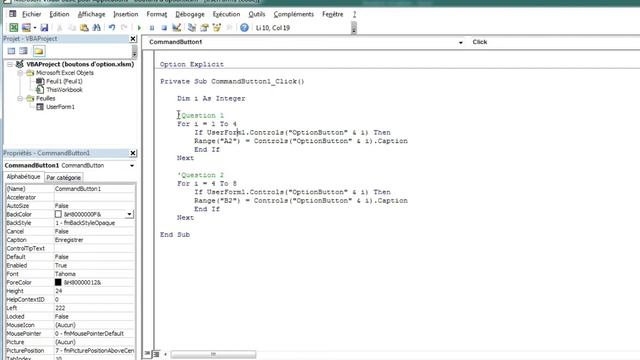Screen dimensions: 640x360
Task: Switch to the Par catégorie properties tab
Action: [63, 178]
